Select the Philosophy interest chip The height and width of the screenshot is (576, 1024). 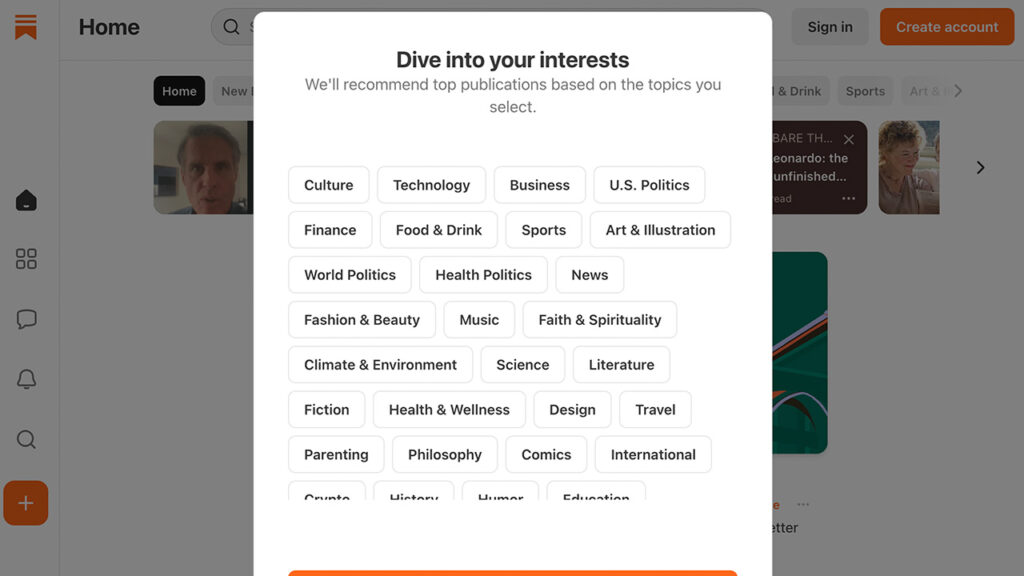[x=445, y=455]
